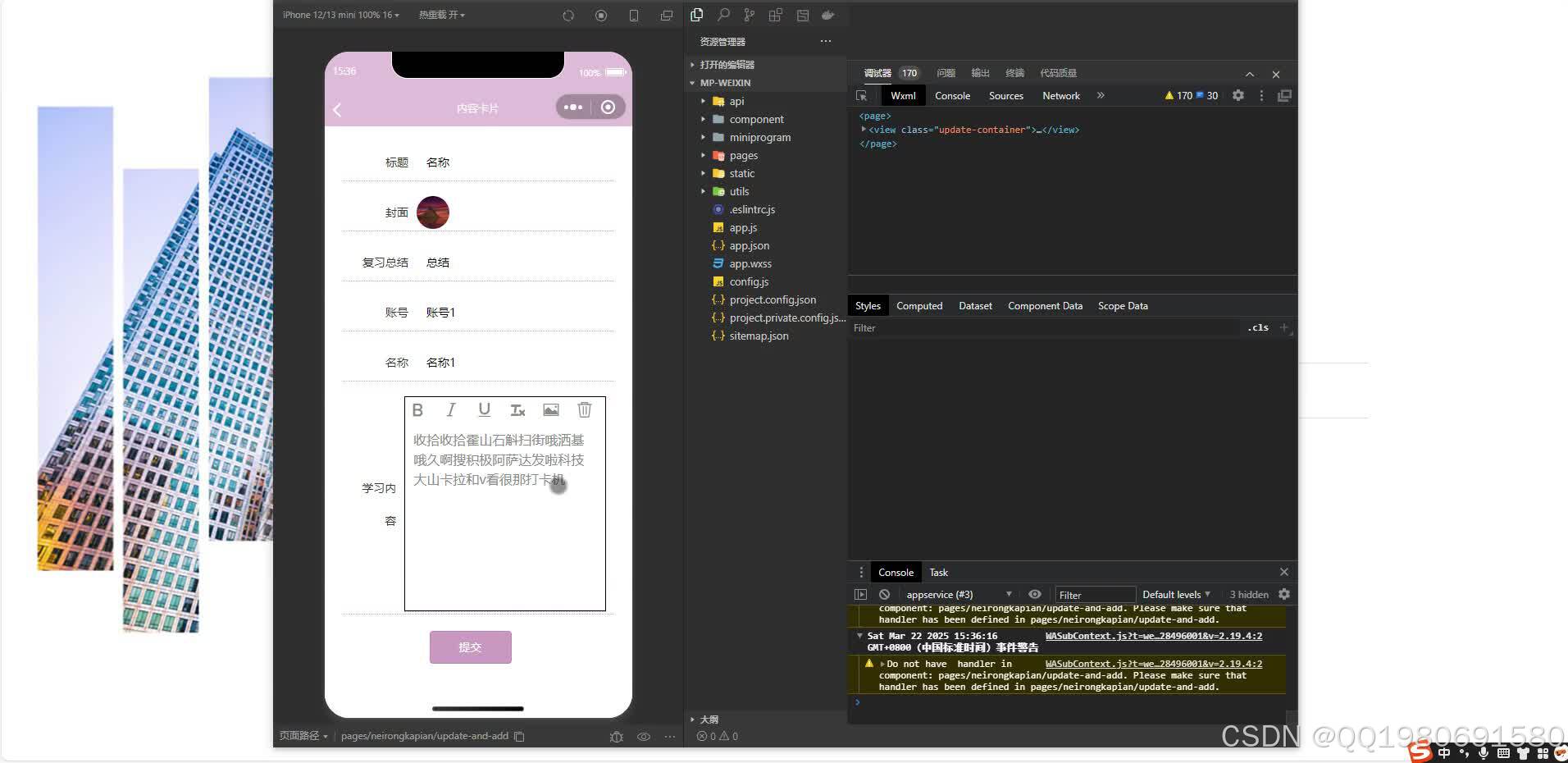This screenshot has height=763, width=1568.
Task: Toggle the eye icon in the console toolbar
Action: click(x=1034, y=594)
